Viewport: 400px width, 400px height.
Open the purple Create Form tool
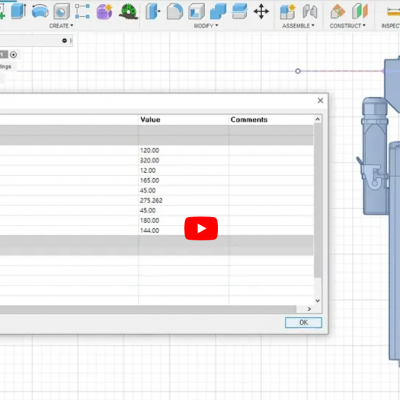[104, 11]
